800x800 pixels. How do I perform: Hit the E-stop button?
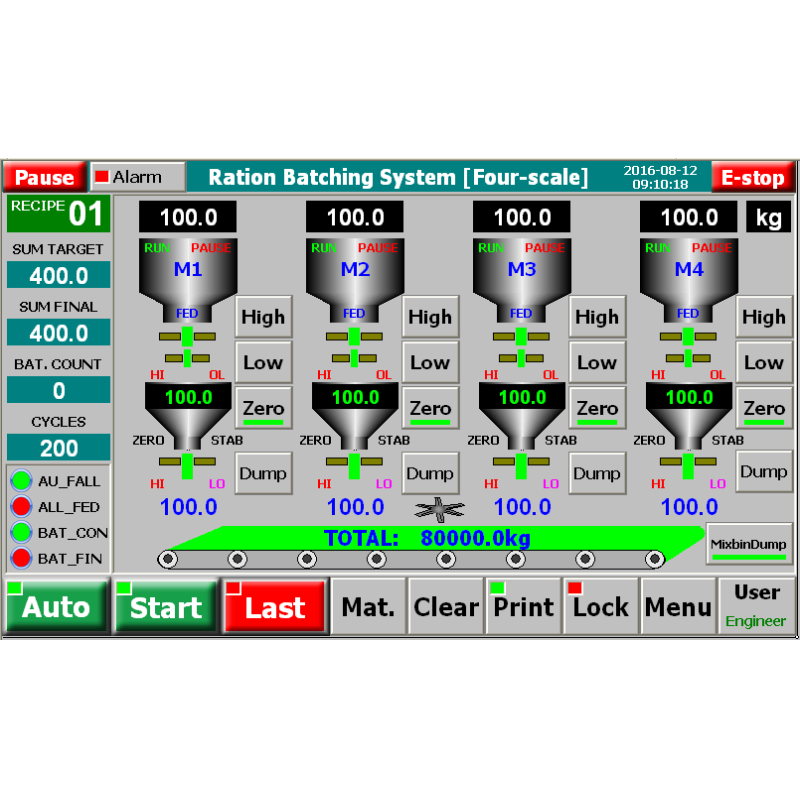(753, 177)
